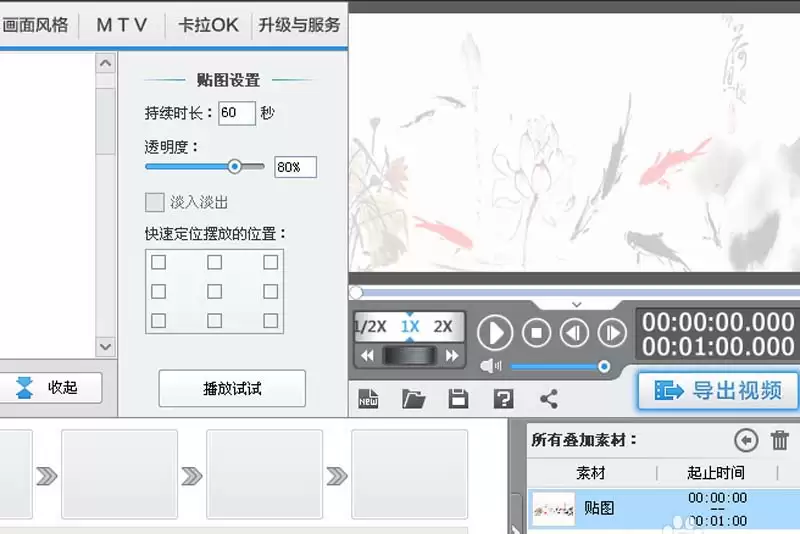Image resolution: width=800 pixels, height=534 pixels.
Task: Open a project folder icon
Action: click(413, 398)
